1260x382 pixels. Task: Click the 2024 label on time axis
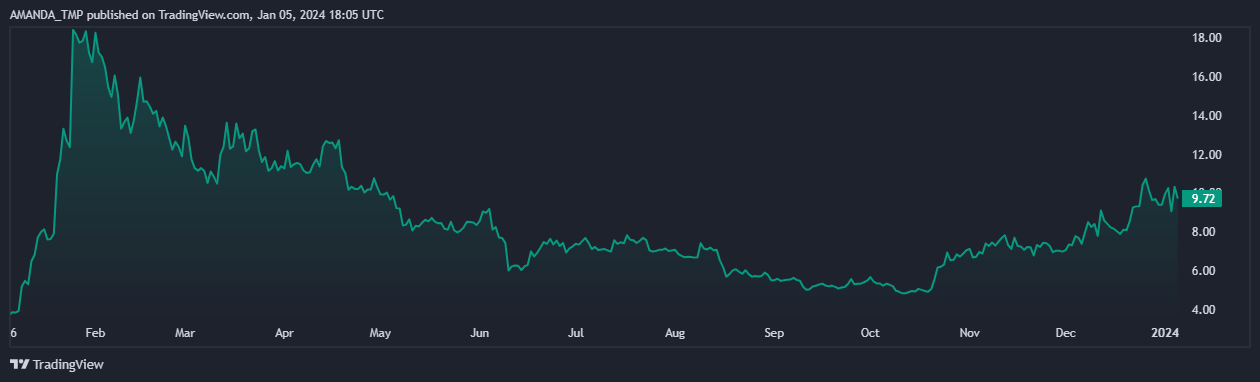point(1166,333)
